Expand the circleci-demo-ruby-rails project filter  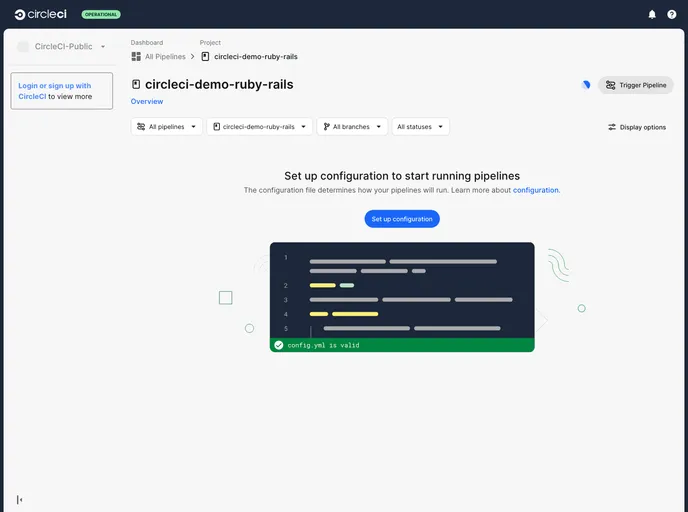259,127
